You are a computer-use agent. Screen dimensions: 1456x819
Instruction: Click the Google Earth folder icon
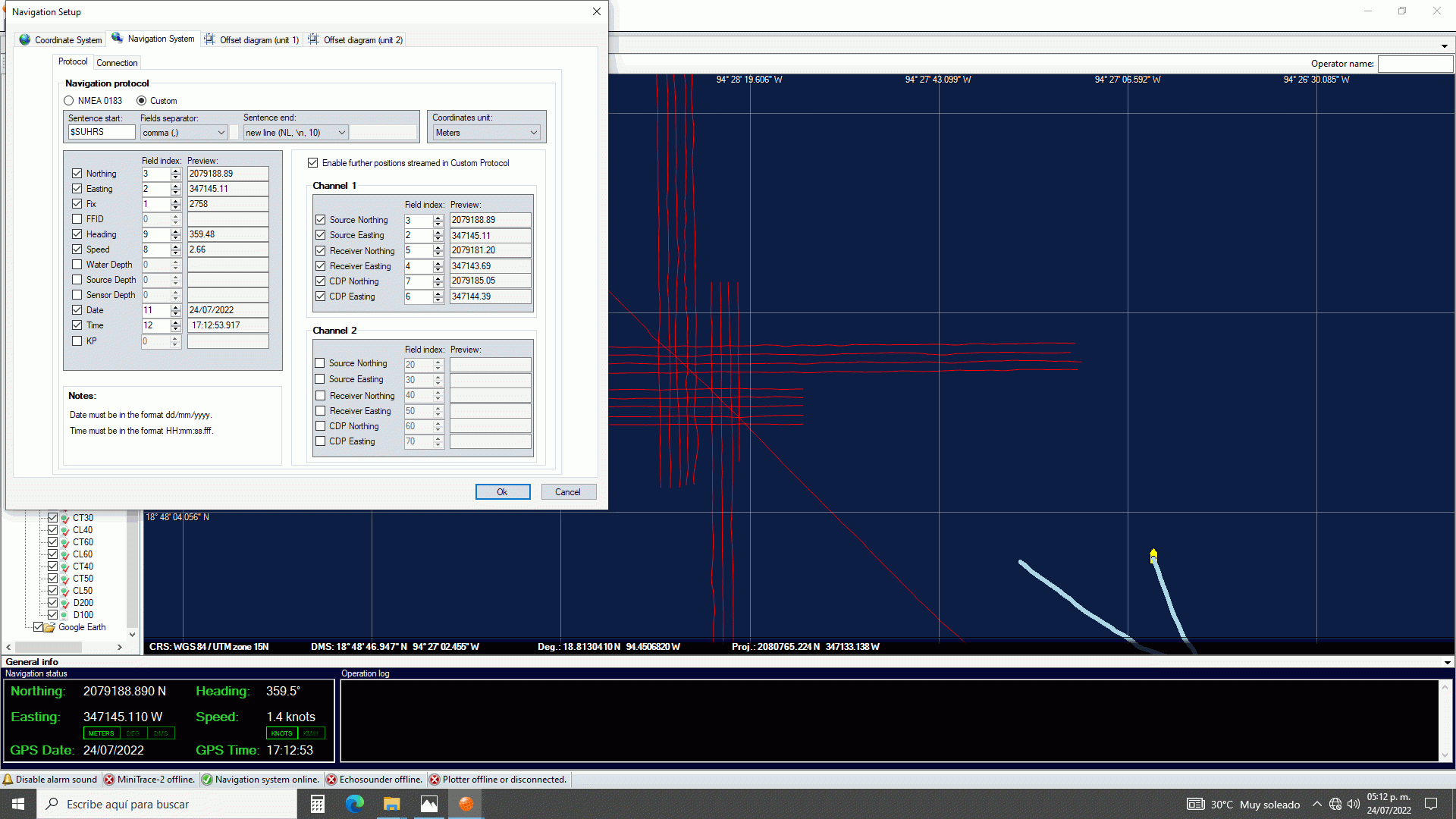click(x=50, y=627)
